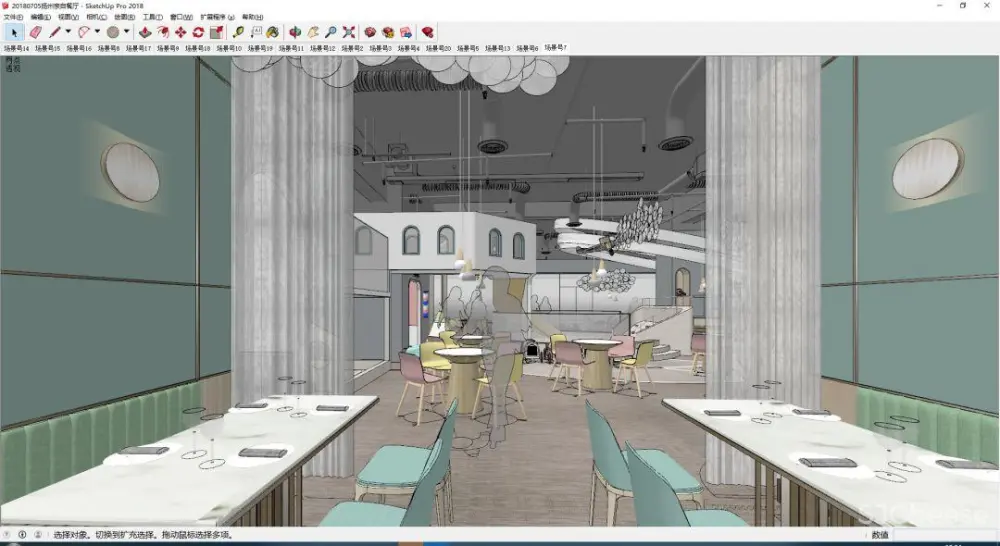Select the arrow Select tool
This screenshot has height=546, width=1000.
tap(14, 32)
